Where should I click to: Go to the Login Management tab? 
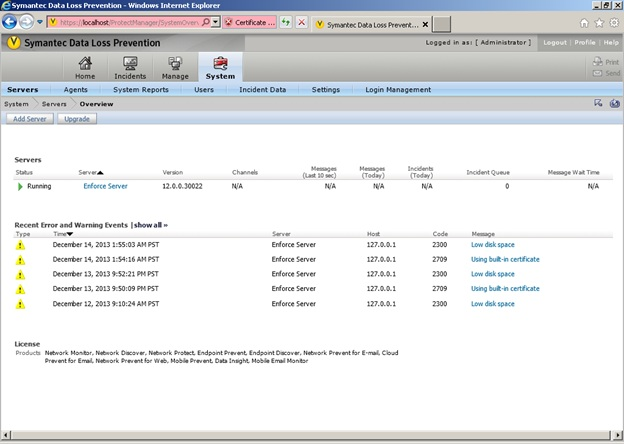[x=398, y=90]
